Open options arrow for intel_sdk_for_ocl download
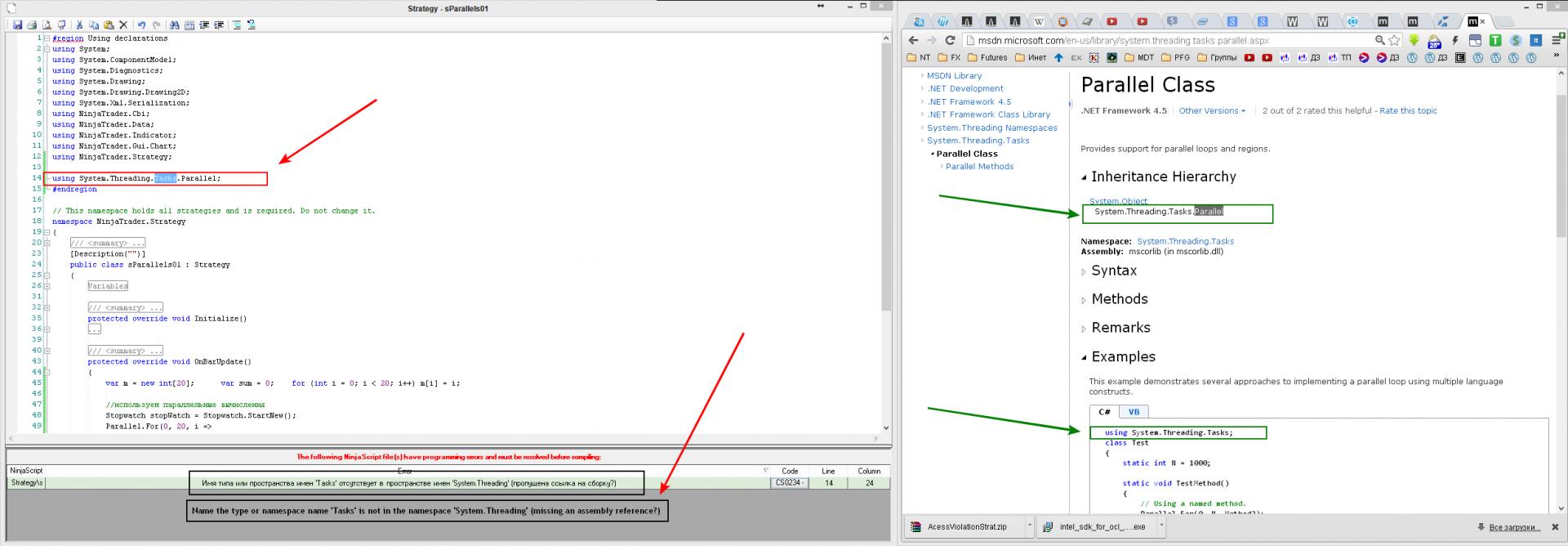 click(x=1162, y=526)
